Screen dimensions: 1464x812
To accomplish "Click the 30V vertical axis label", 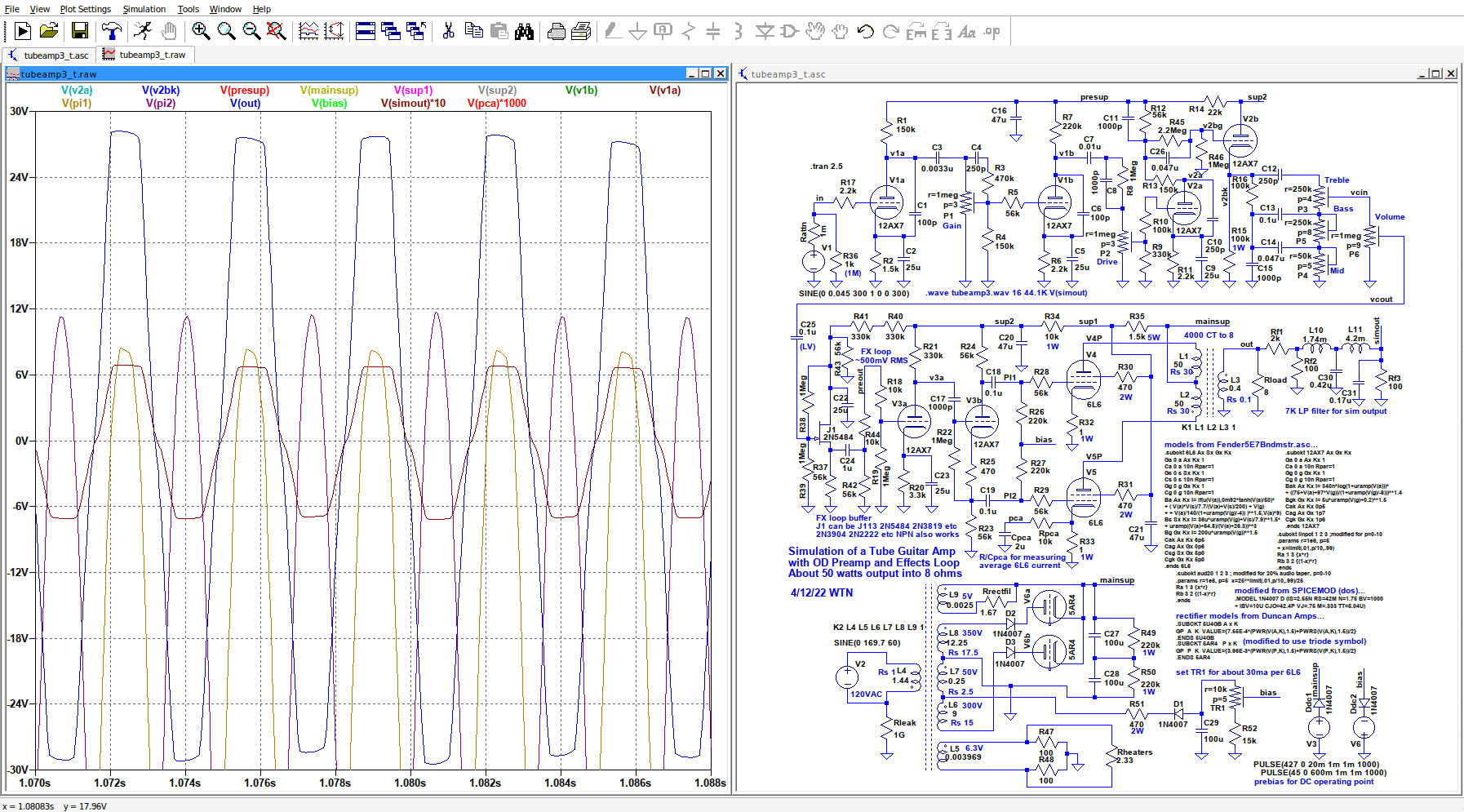I will pyautogui.click(x=19, y=111).
